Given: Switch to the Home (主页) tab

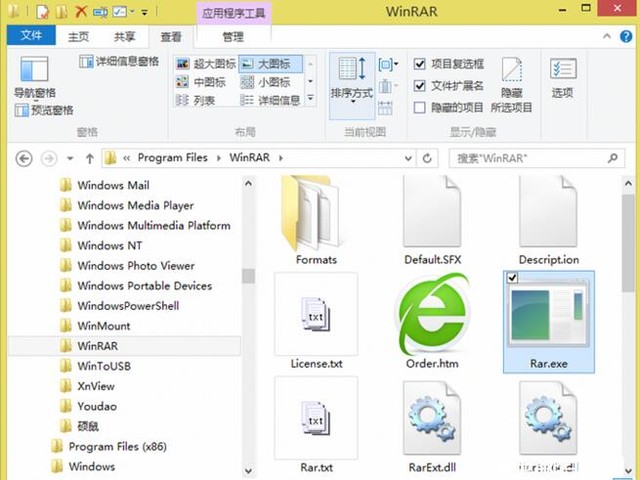Looking at the screenshot, I should click(78, 37).
